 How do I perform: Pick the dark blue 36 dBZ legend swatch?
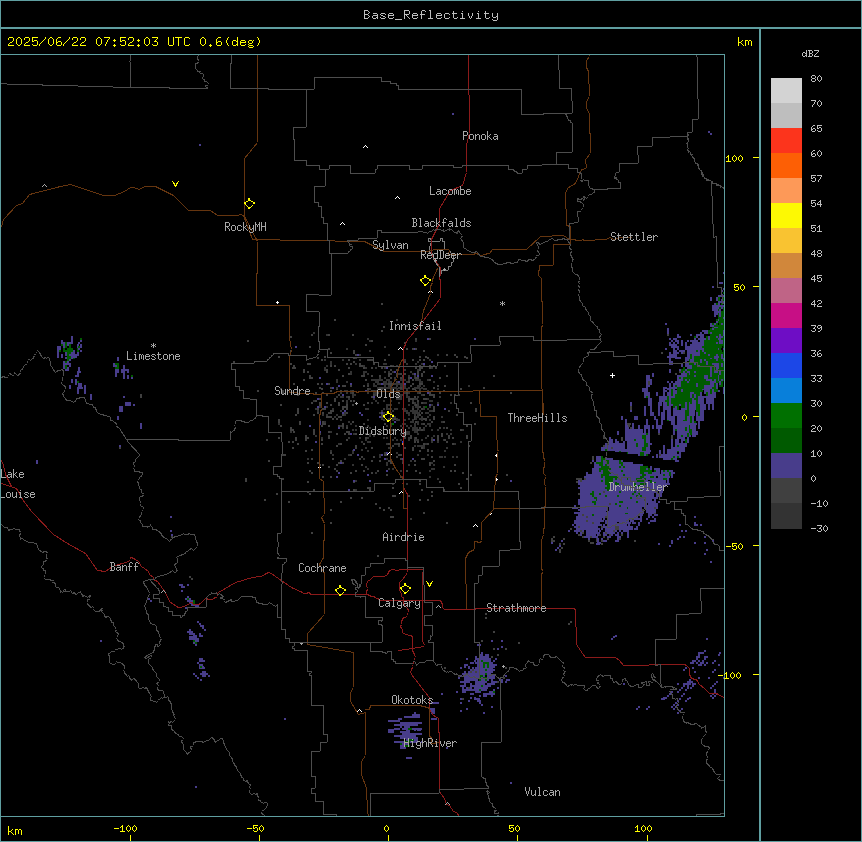(x=786, y=365)
